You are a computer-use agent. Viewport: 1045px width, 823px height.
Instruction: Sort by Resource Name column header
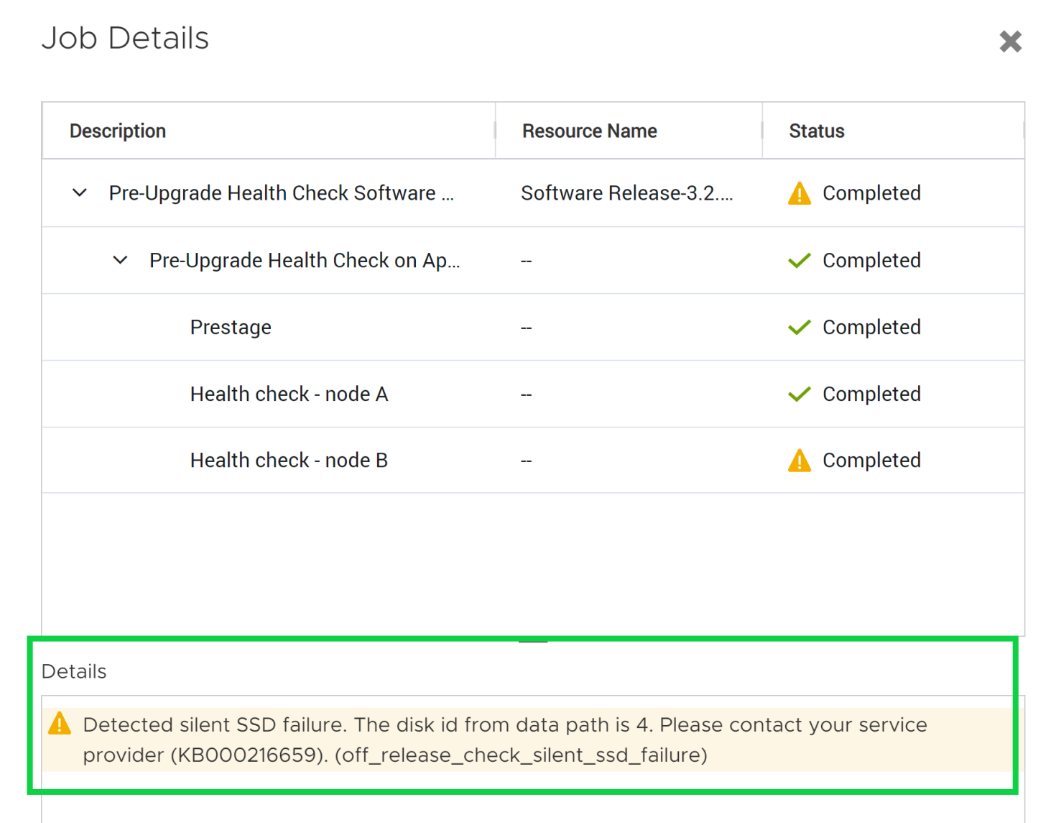[589, 131]
